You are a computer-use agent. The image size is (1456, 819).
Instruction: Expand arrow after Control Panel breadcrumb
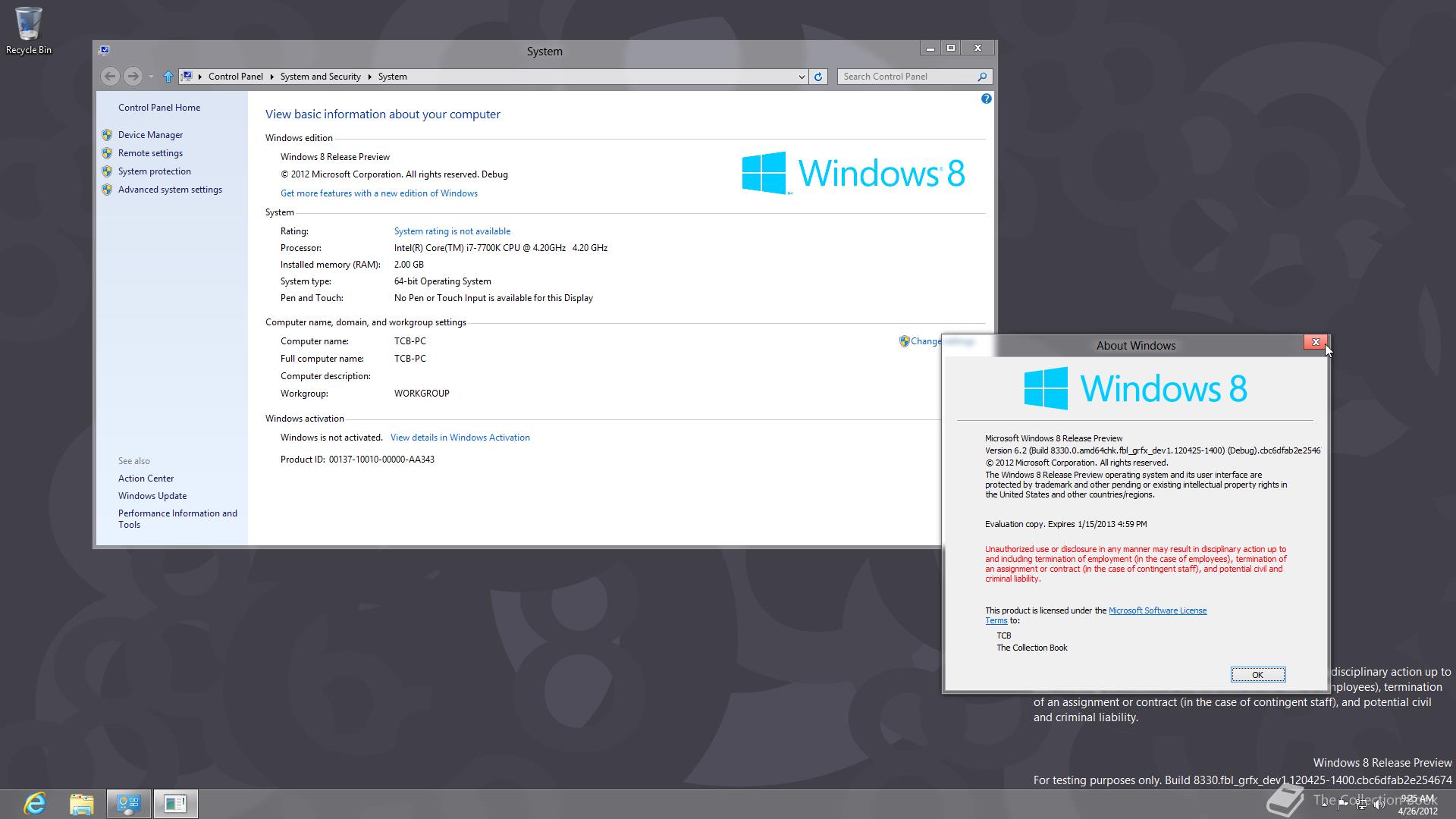click(x=271, y=77)
